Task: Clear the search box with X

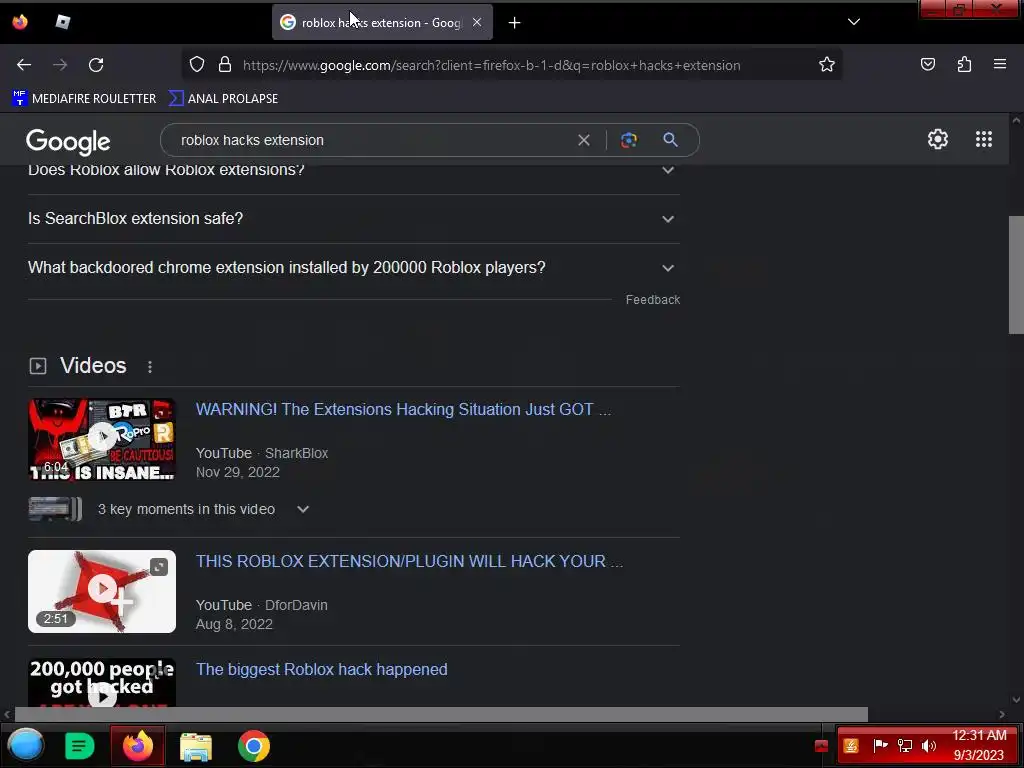Action: 584,140
